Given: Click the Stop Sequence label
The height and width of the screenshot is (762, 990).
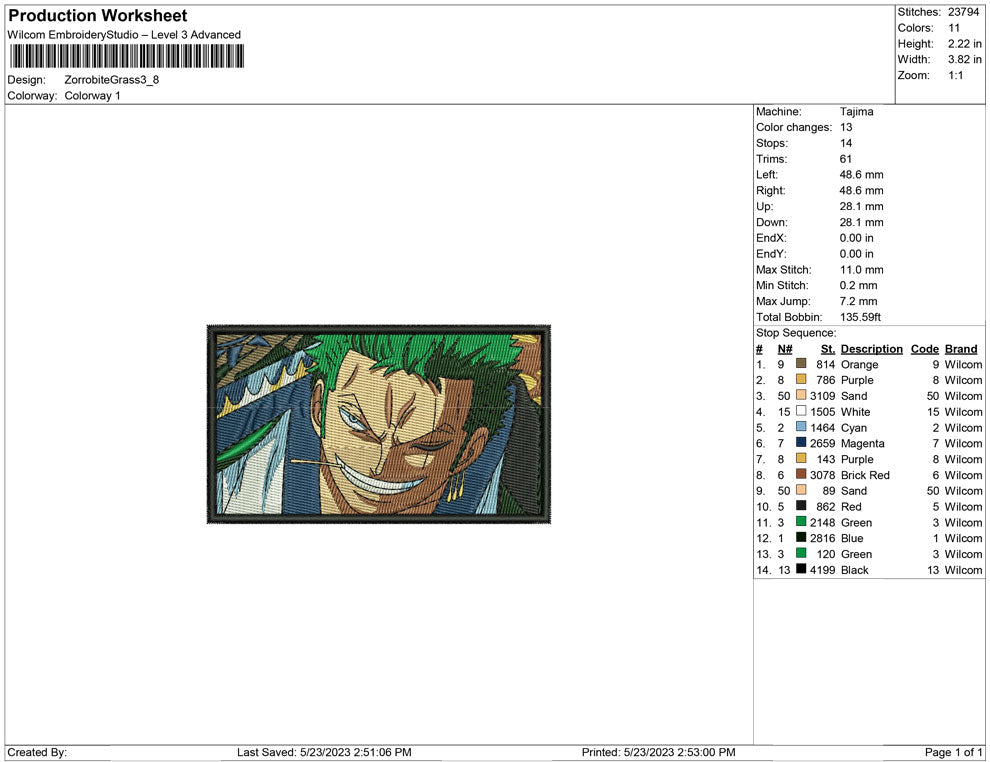Looking at the screenshot, I should [x=796, y=333].
